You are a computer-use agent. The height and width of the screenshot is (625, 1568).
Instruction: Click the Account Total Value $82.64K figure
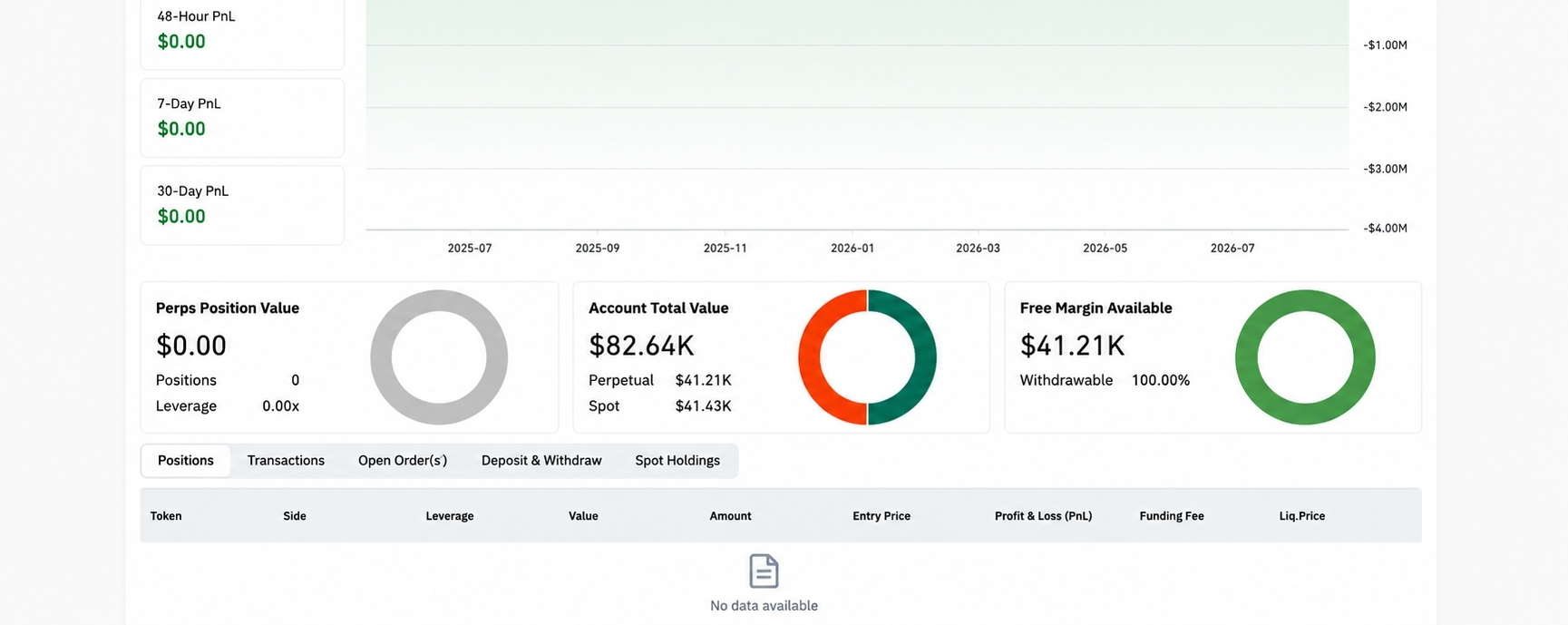coord(641,346)
